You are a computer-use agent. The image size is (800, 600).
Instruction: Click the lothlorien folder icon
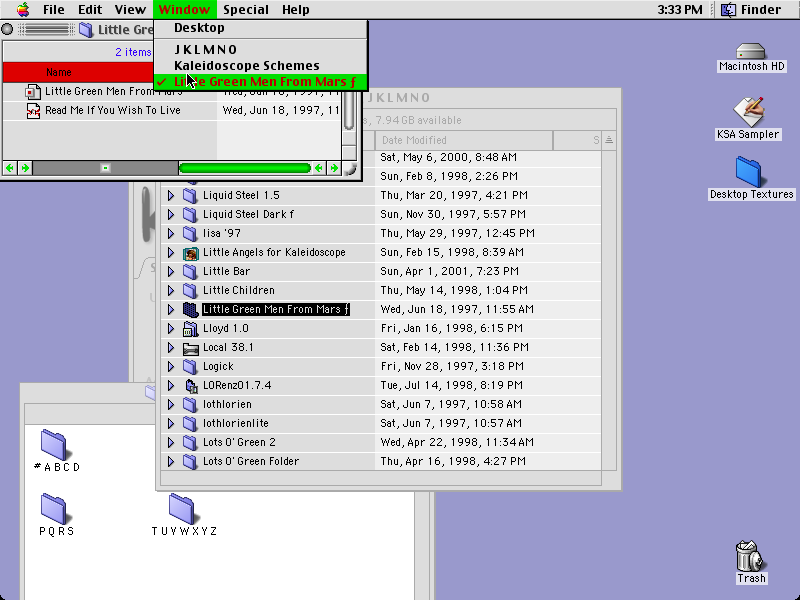pyautogui.click(x=190, y=405)
